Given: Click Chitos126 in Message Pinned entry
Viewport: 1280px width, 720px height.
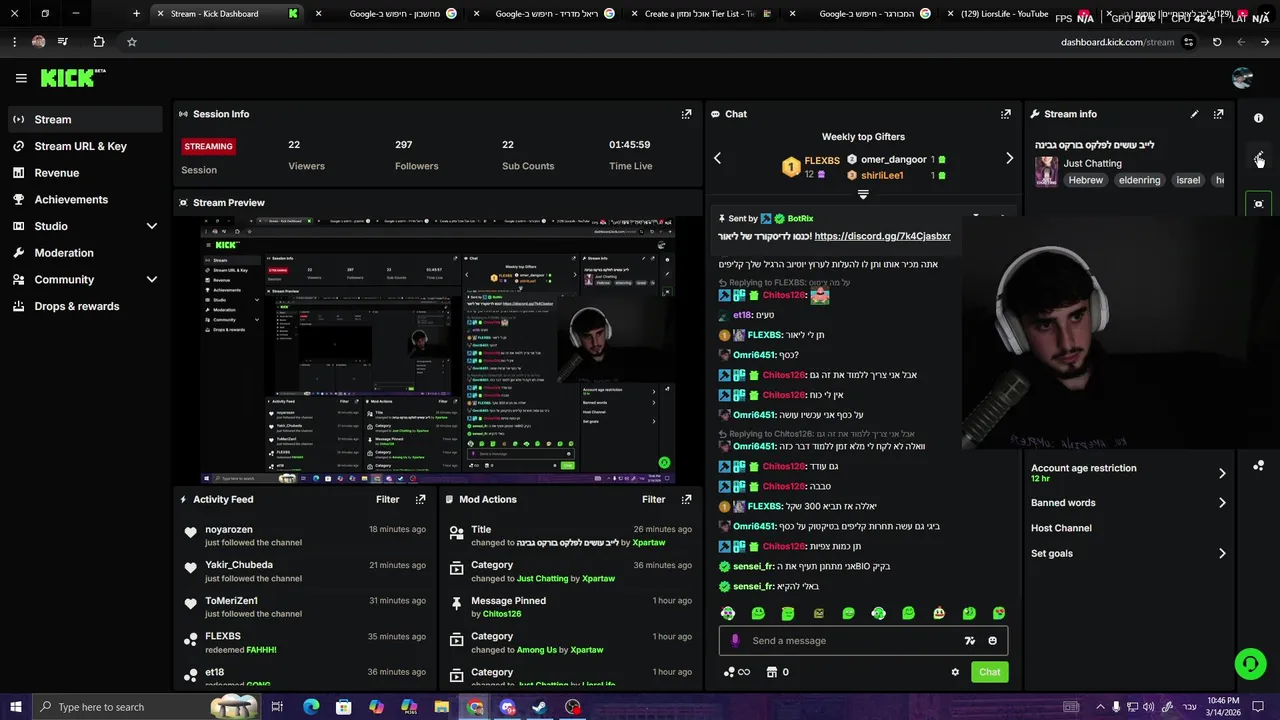Looking at the screenshot, I should (502, 614).
